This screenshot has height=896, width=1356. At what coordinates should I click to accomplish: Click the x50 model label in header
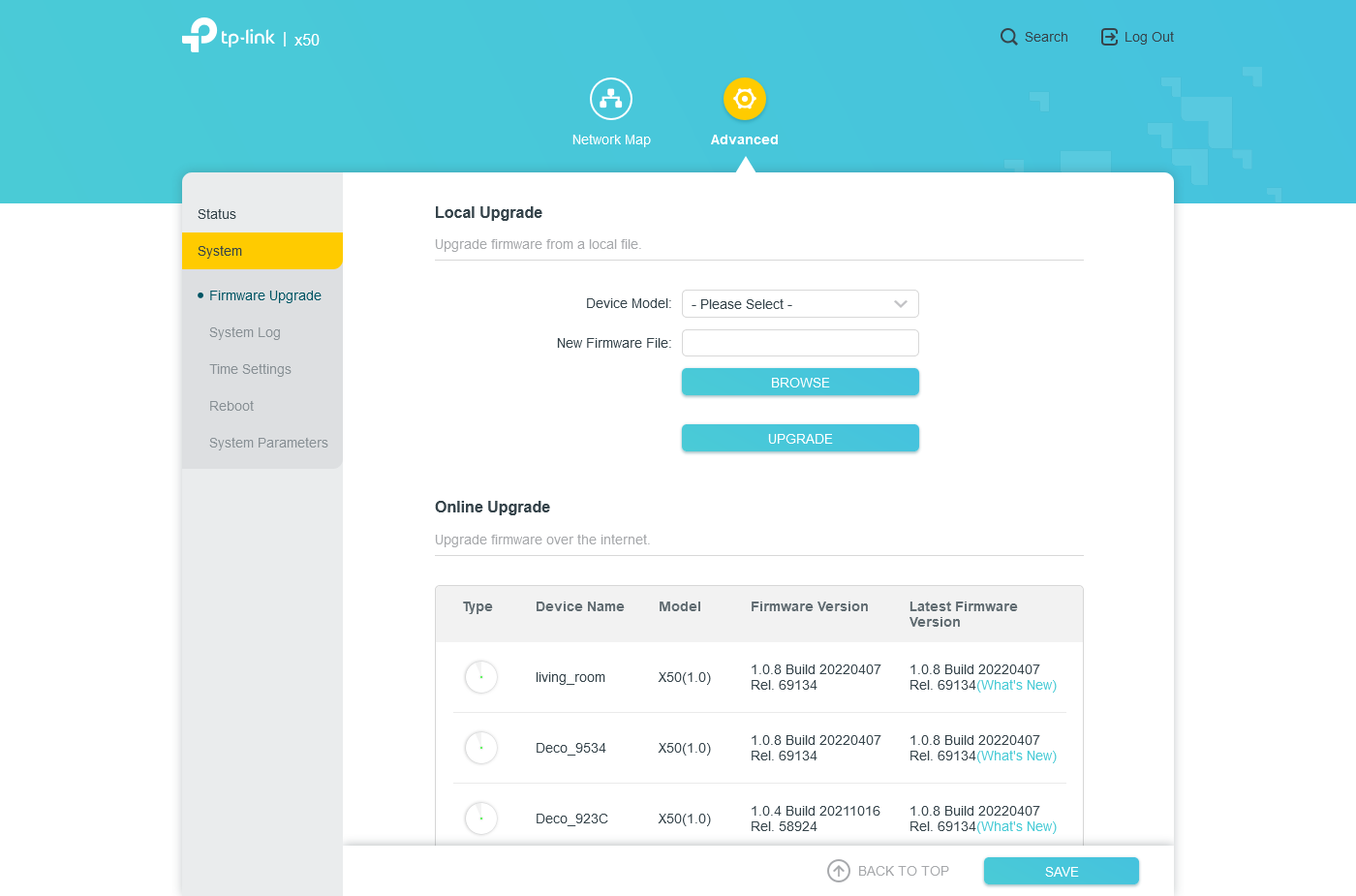click(x=307, y=40)
